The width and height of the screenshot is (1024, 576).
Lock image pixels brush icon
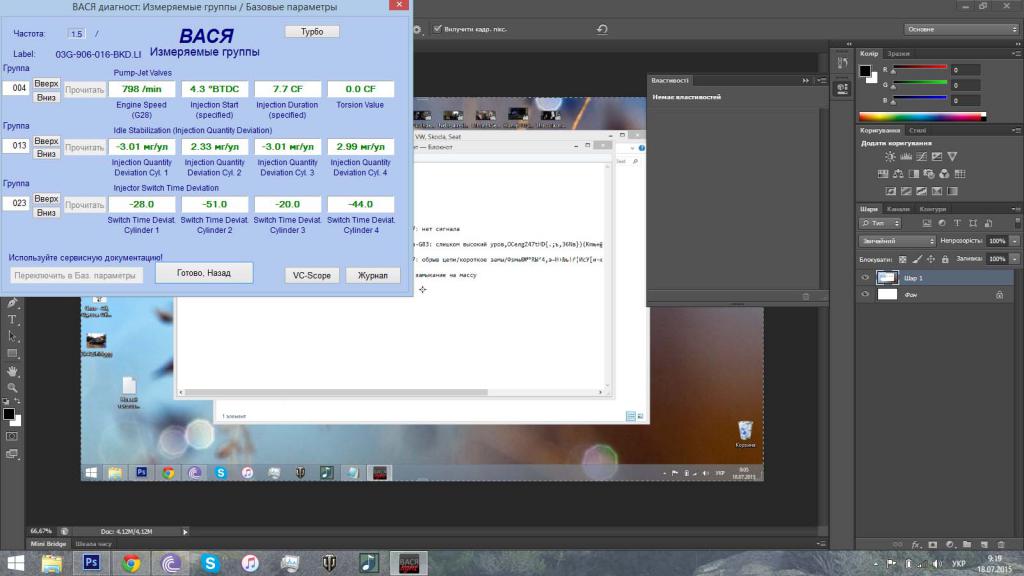click(x=917, y=259)
